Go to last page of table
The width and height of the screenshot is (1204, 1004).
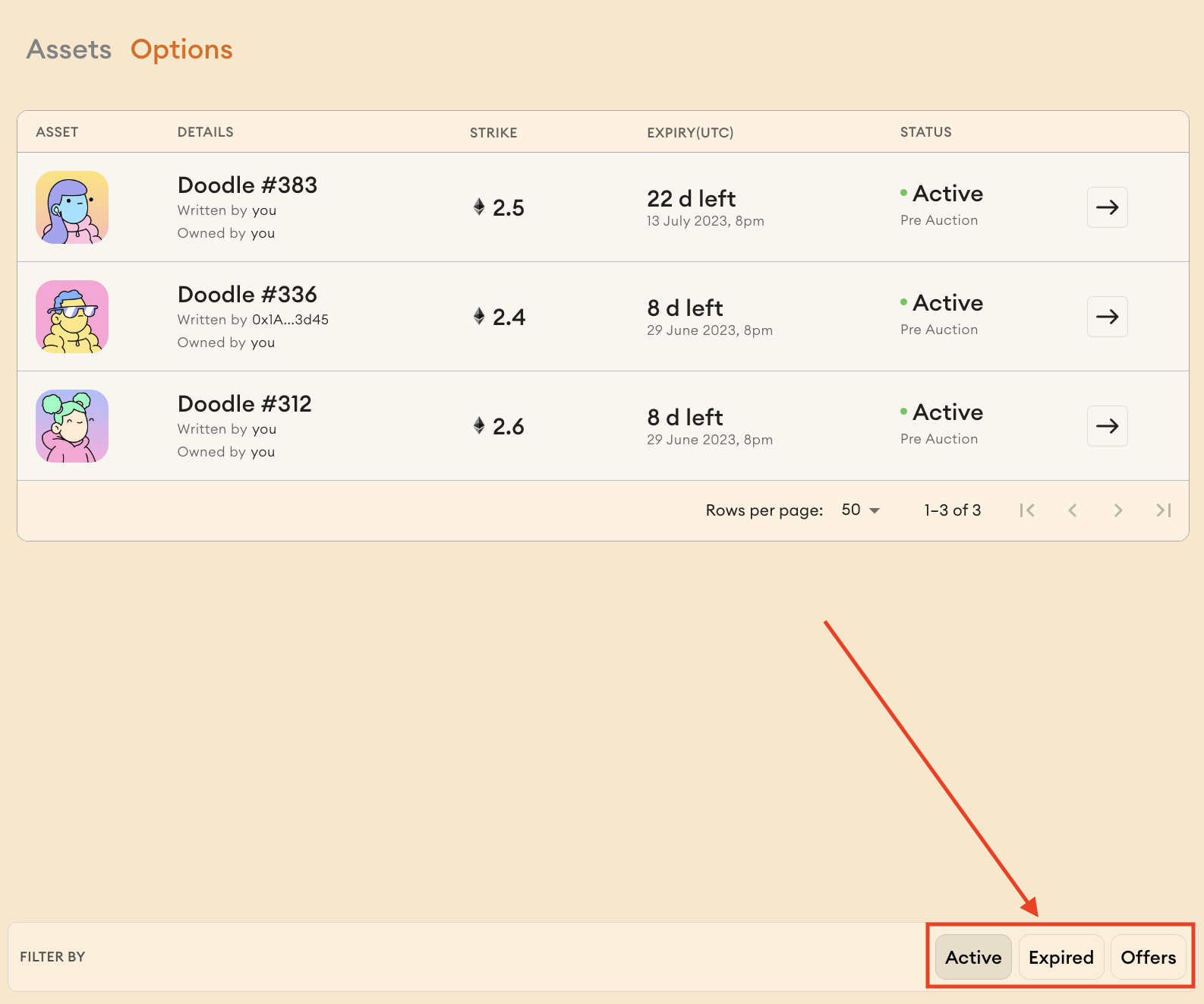1164,510
